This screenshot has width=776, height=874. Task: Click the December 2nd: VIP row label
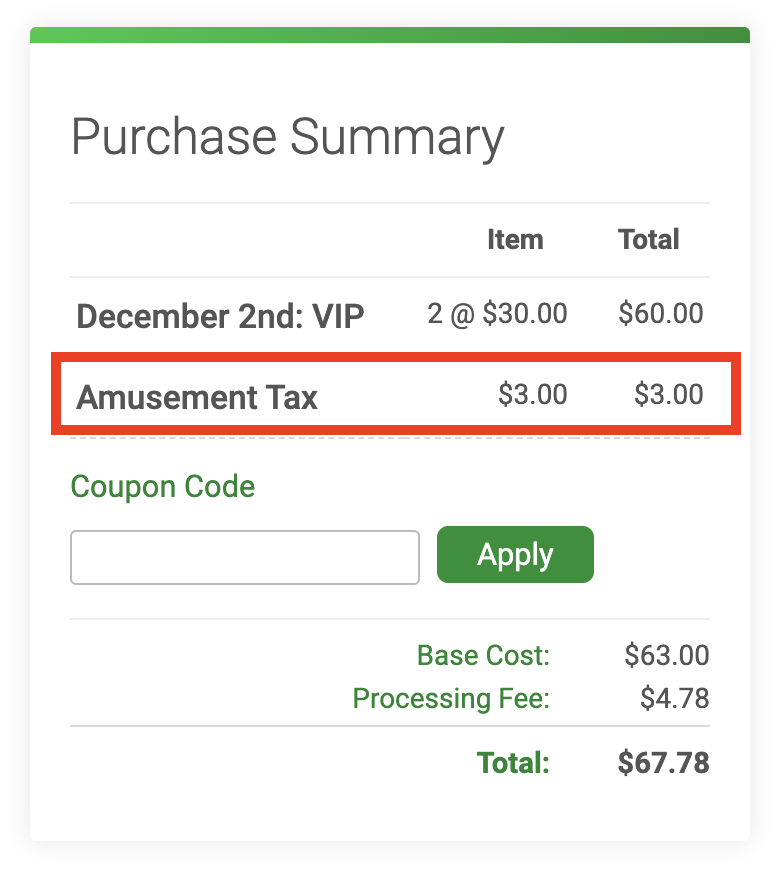220,317
